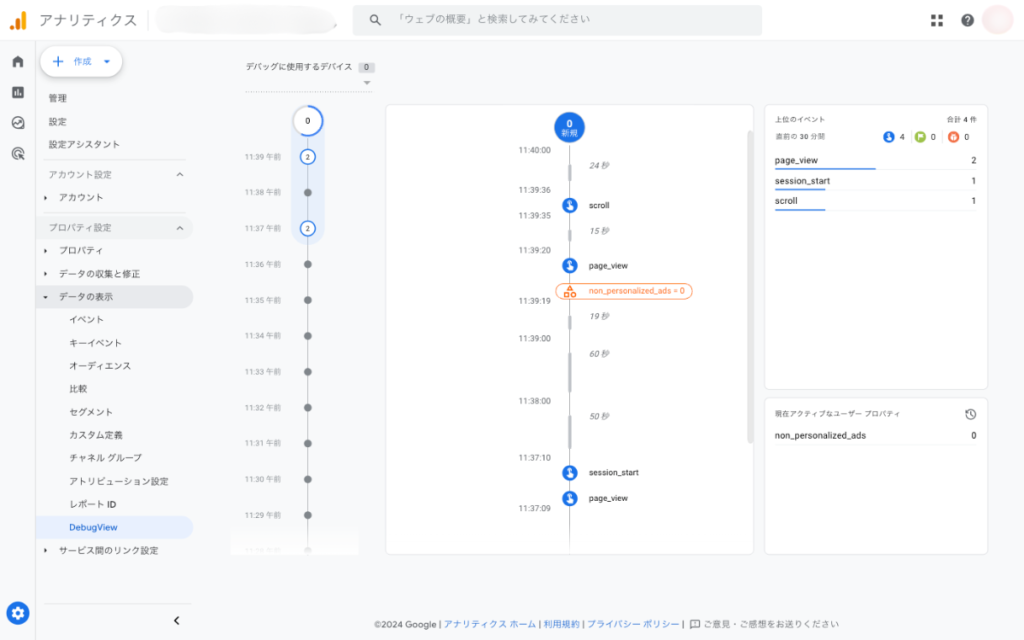The image size is (1024, 640).
Task: Select the 11:37 午前 minute marker
Action: coord(307,228)
